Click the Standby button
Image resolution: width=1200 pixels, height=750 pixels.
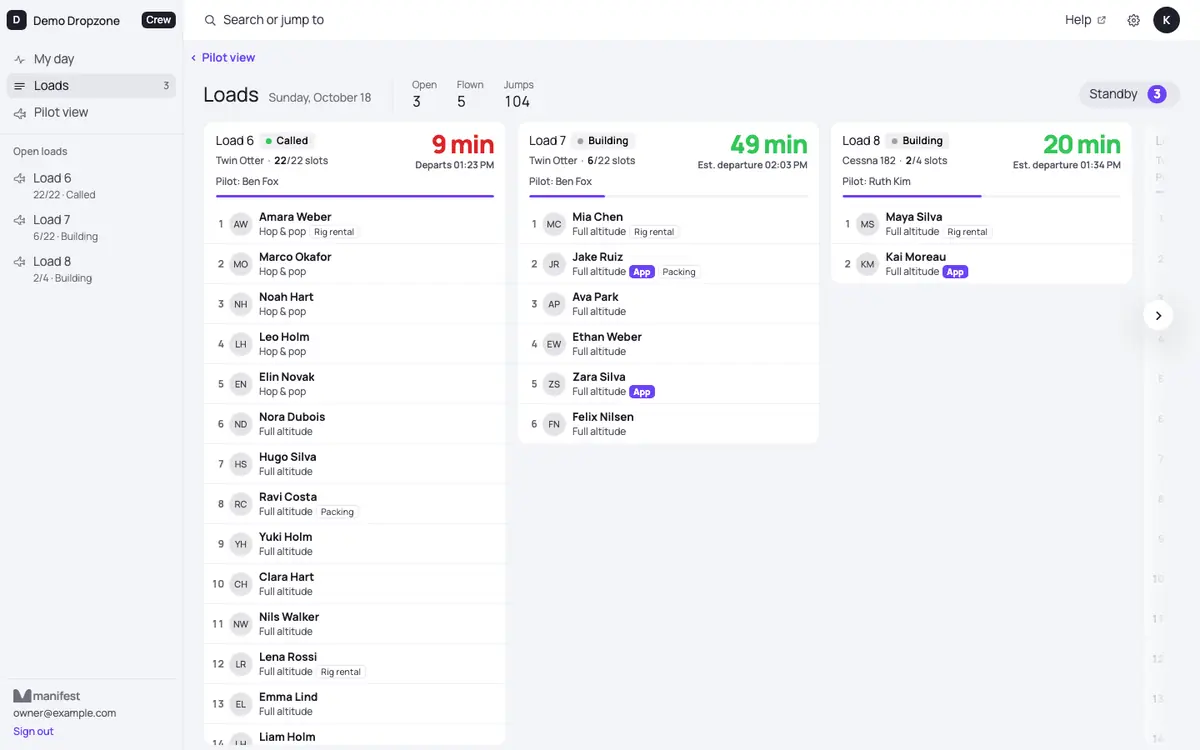(x=1129, y=94)
